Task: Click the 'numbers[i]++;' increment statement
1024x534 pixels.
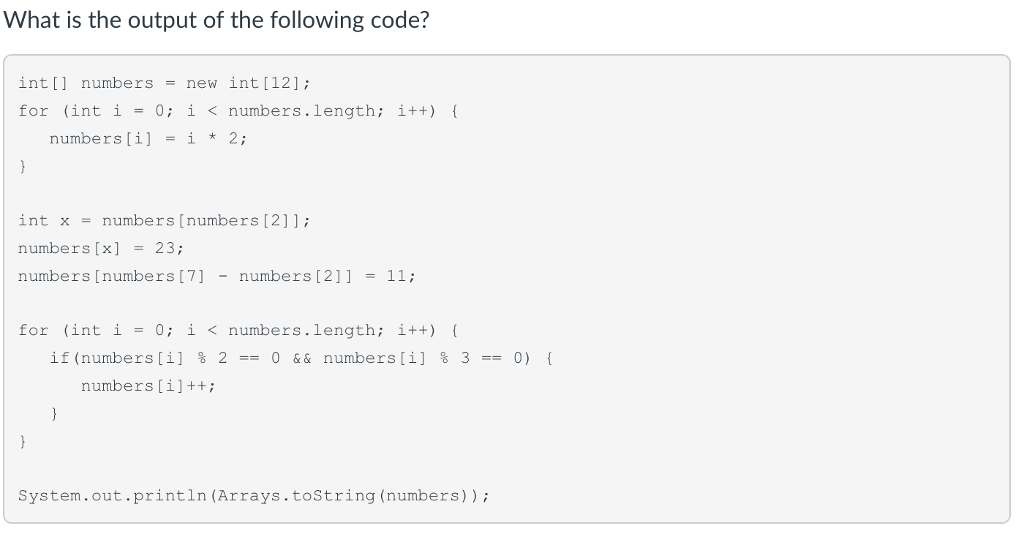Action: 148,385
